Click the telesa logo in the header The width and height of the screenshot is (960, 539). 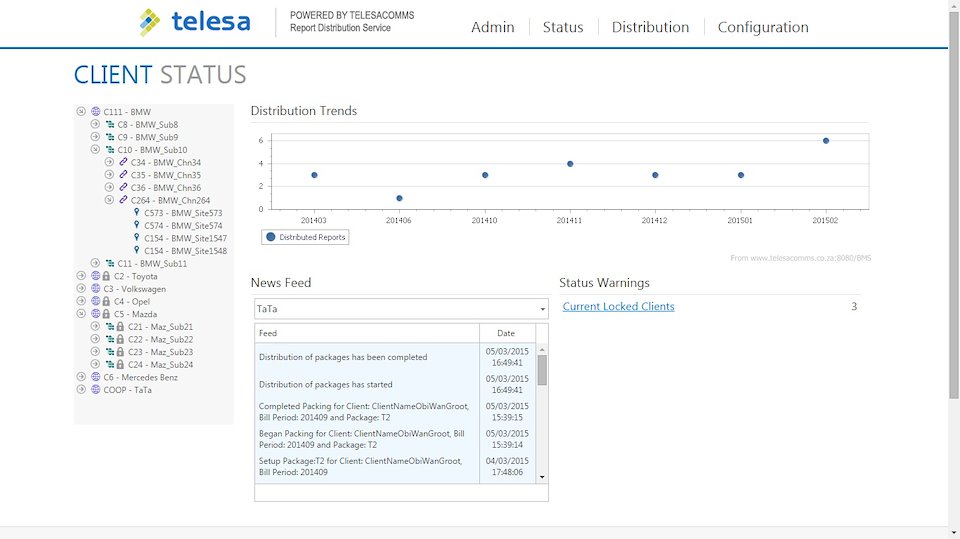tap(195, 22)
